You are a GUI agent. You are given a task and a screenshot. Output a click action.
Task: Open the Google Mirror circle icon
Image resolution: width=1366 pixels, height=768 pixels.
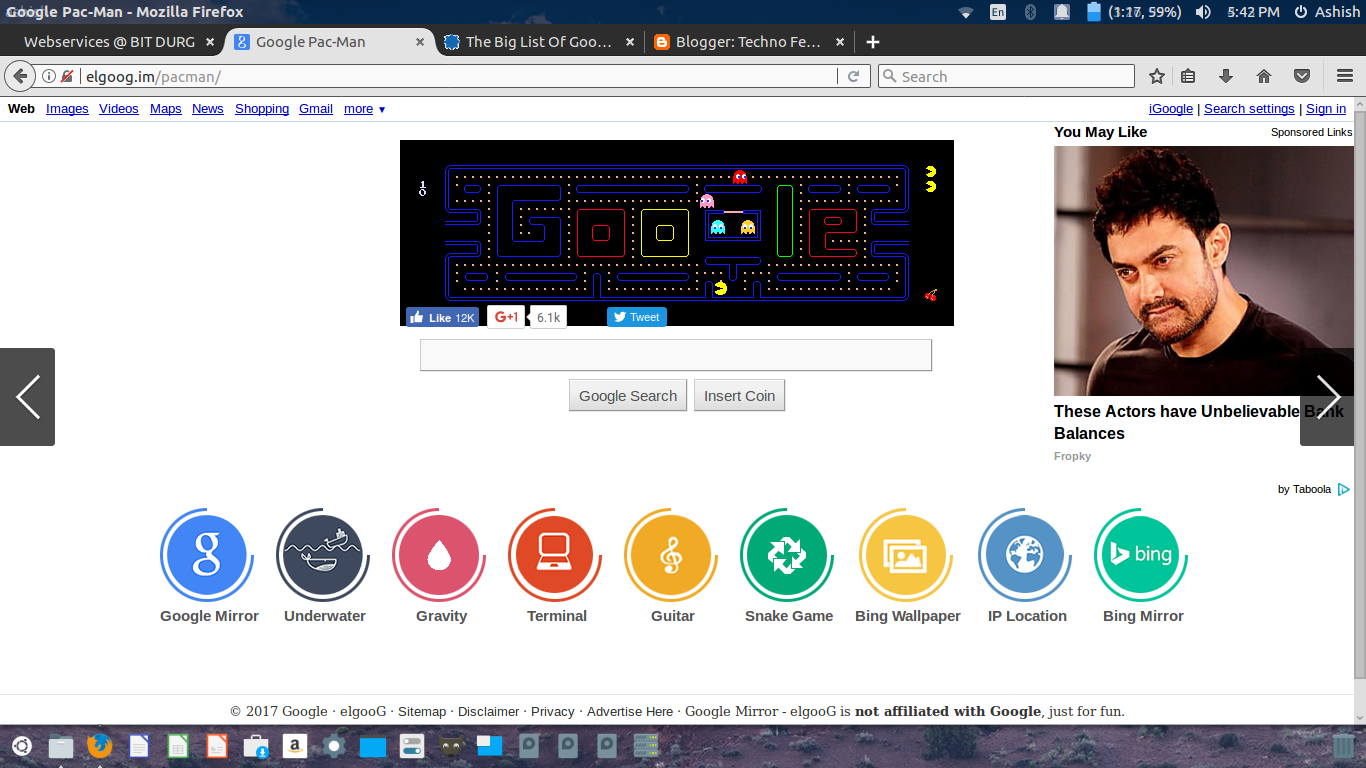click(206, 555)
